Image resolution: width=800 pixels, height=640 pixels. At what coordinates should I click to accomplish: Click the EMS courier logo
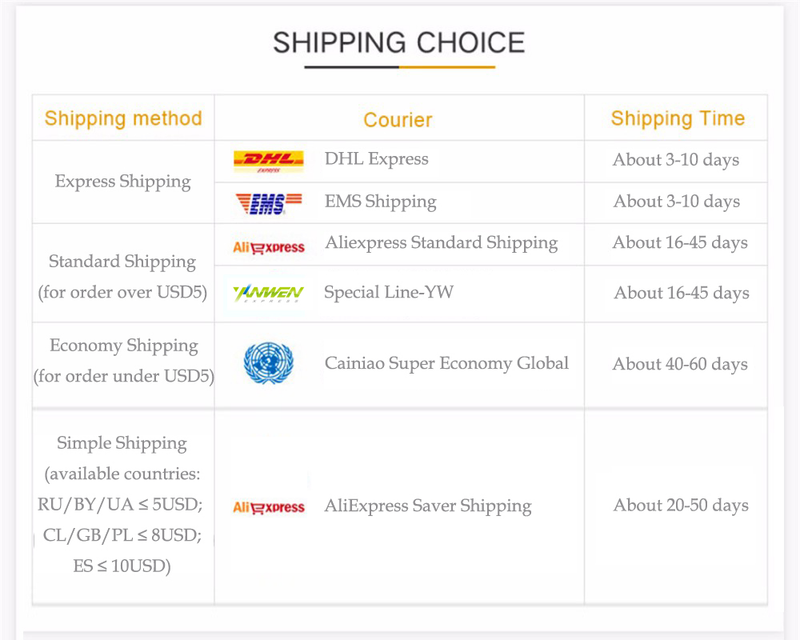click(x=261, y=204)
